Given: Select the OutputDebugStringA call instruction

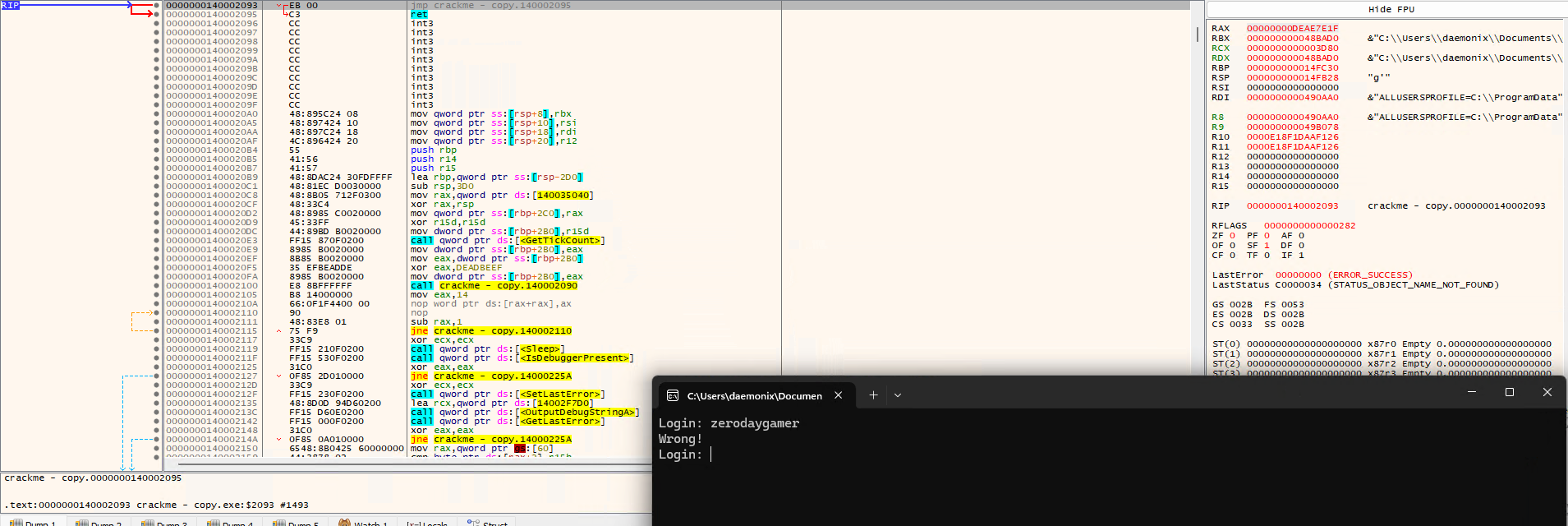Looking at the screenshot, I should pyautogui.click(x=525, y=413).
